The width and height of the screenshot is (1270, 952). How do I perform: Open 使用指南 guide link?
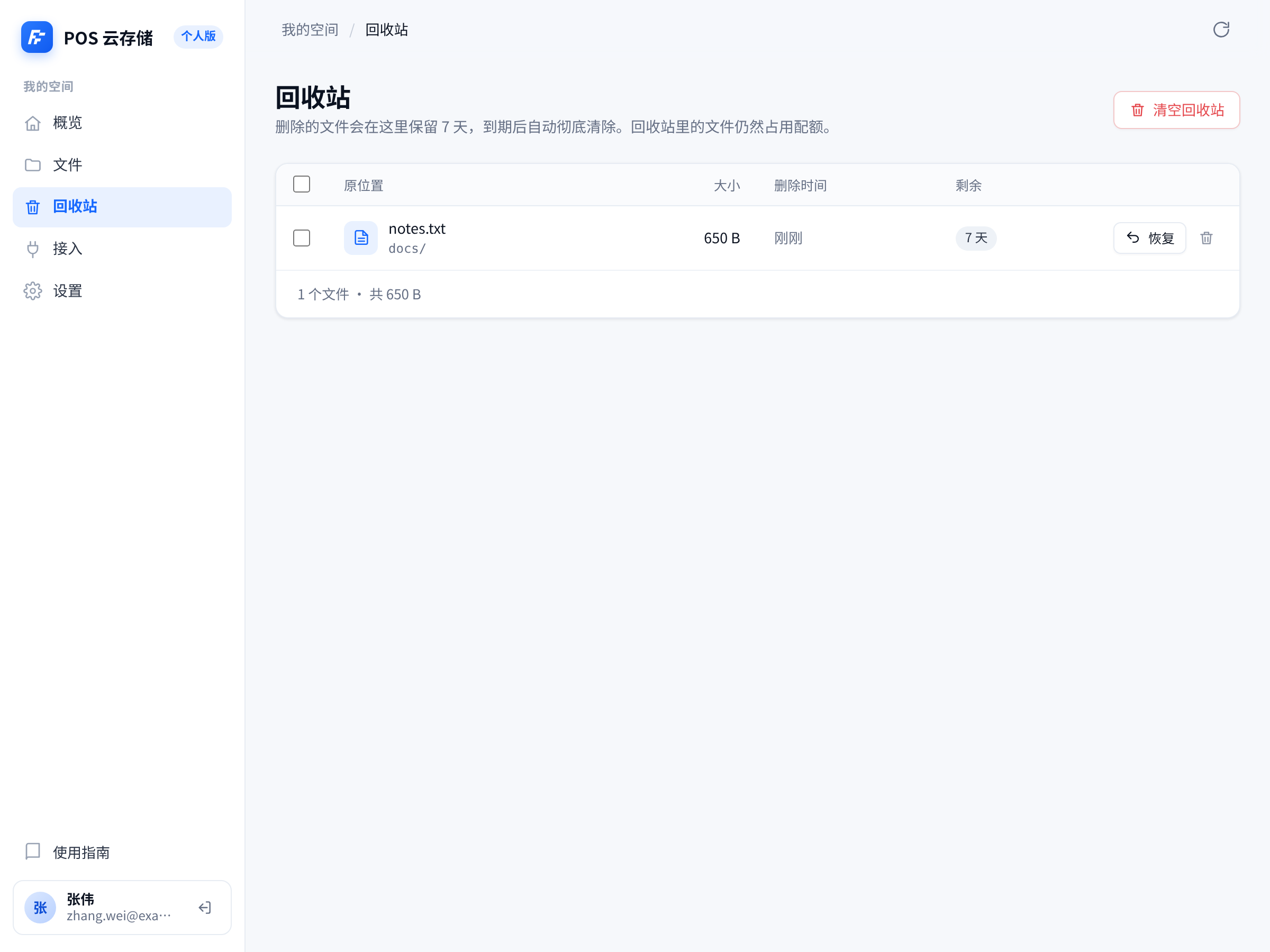(122, 852)
